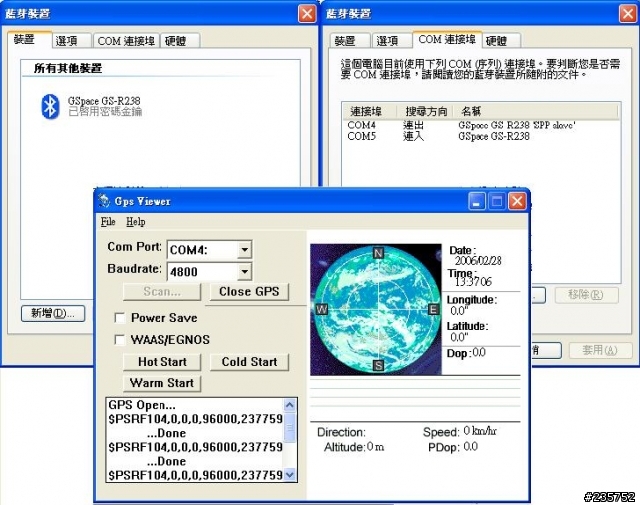Open the Baudrate dropdown arrow

tap(244, 271)
